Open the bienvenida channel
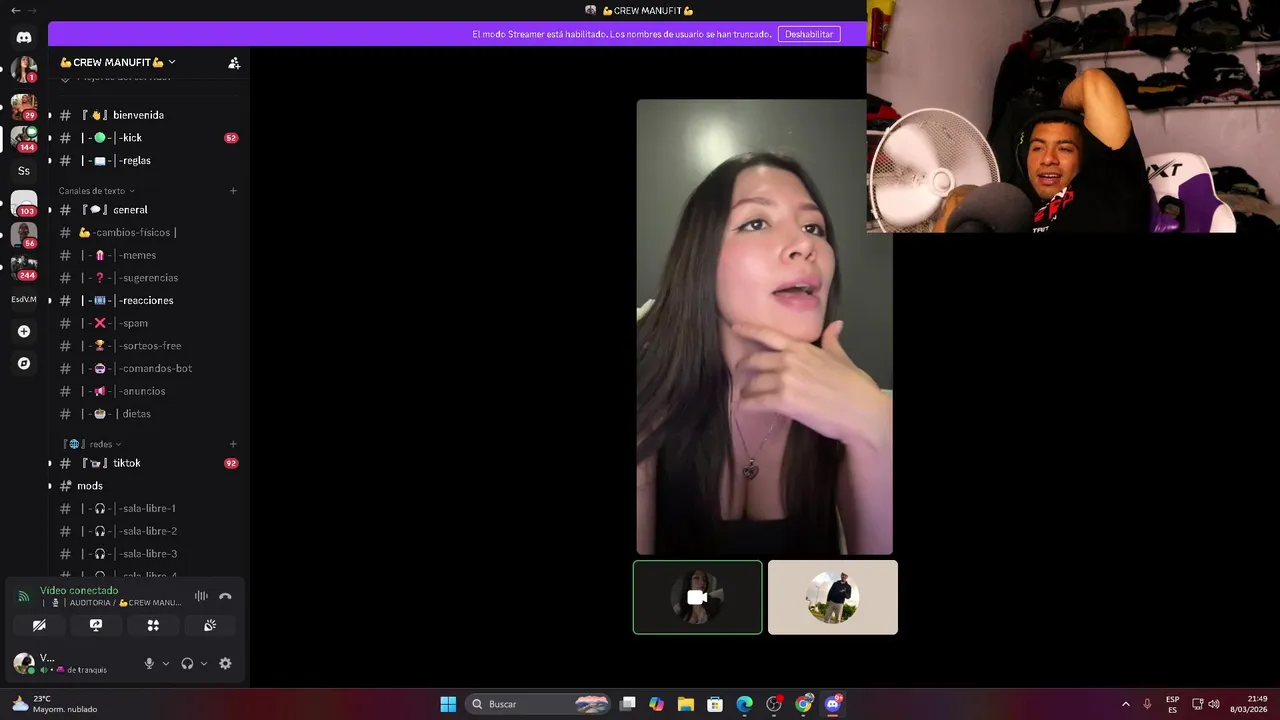The width and height of the screenshot is (1280, 720). (148, 115)
